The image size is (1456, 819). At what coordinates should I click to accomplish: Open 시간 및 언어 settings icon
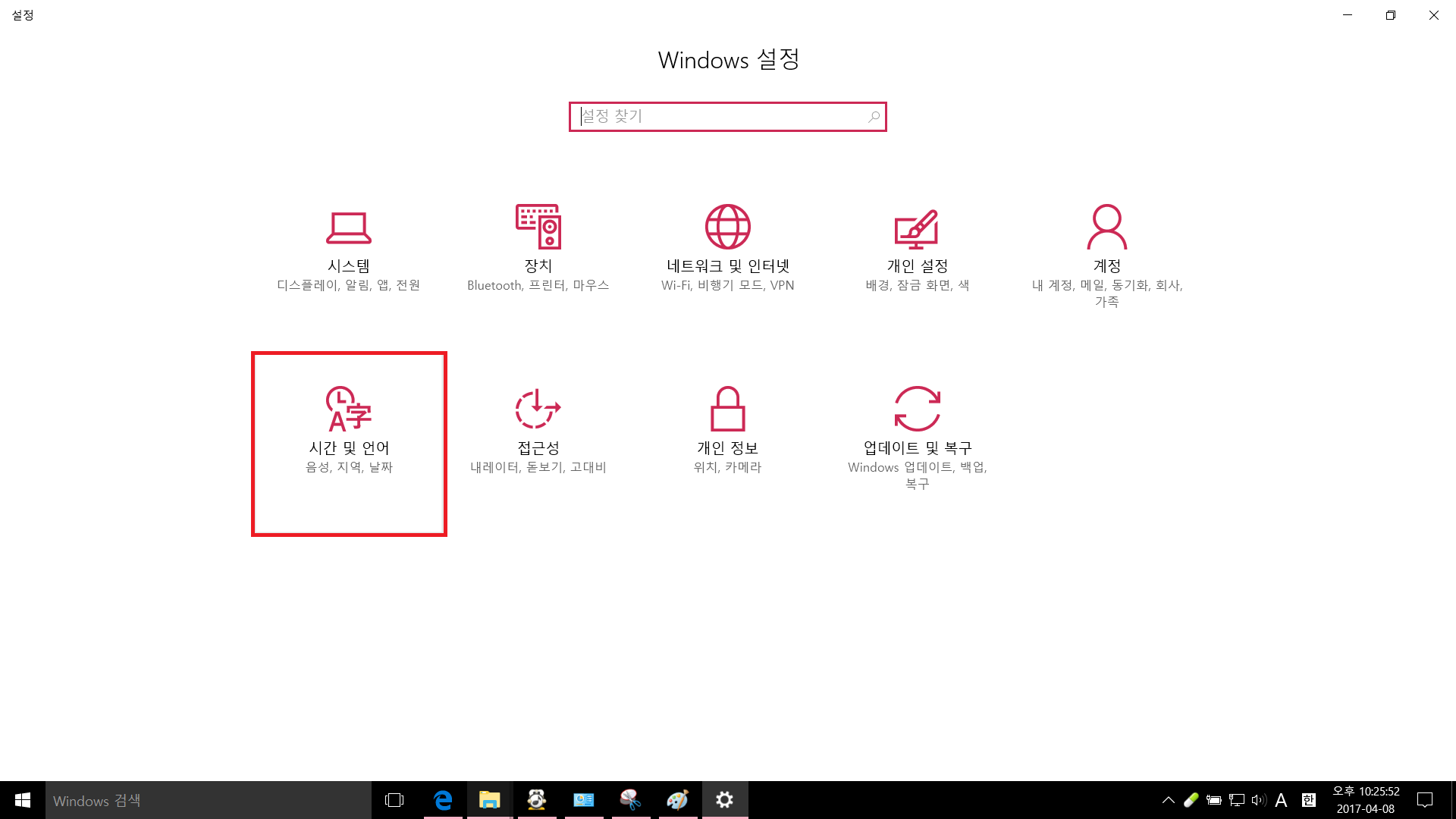[349, 409]
